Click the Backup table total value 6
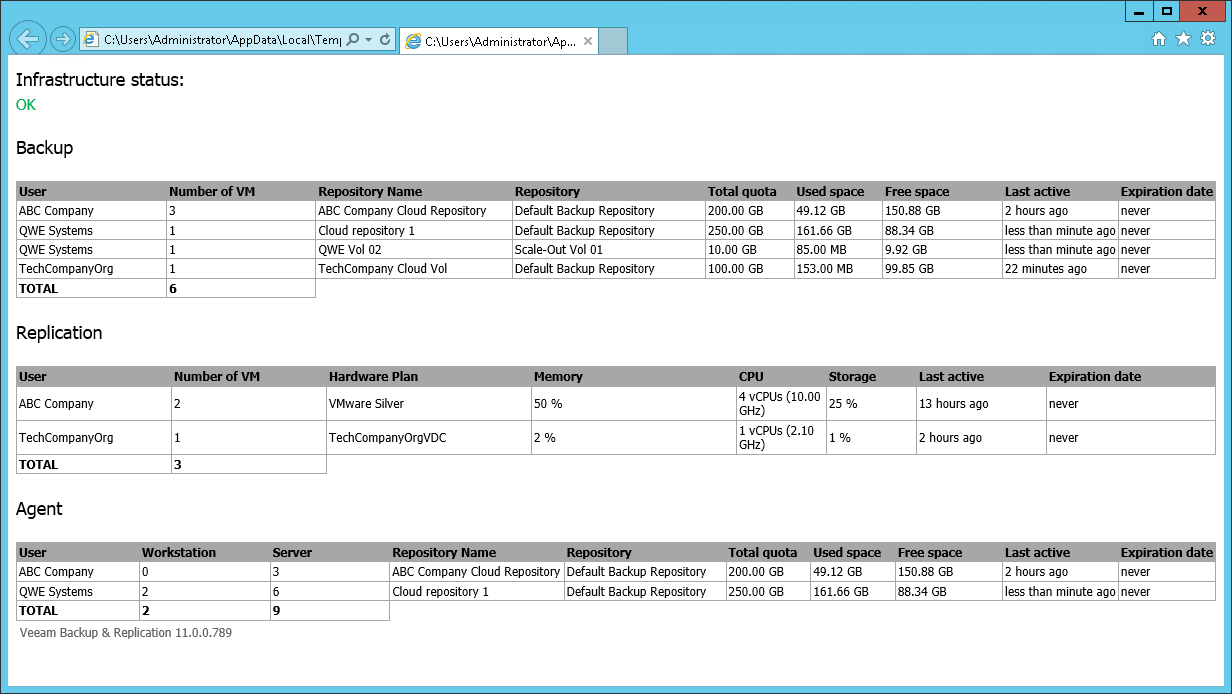Screen dimensions: 1232x694 [173, 289]
